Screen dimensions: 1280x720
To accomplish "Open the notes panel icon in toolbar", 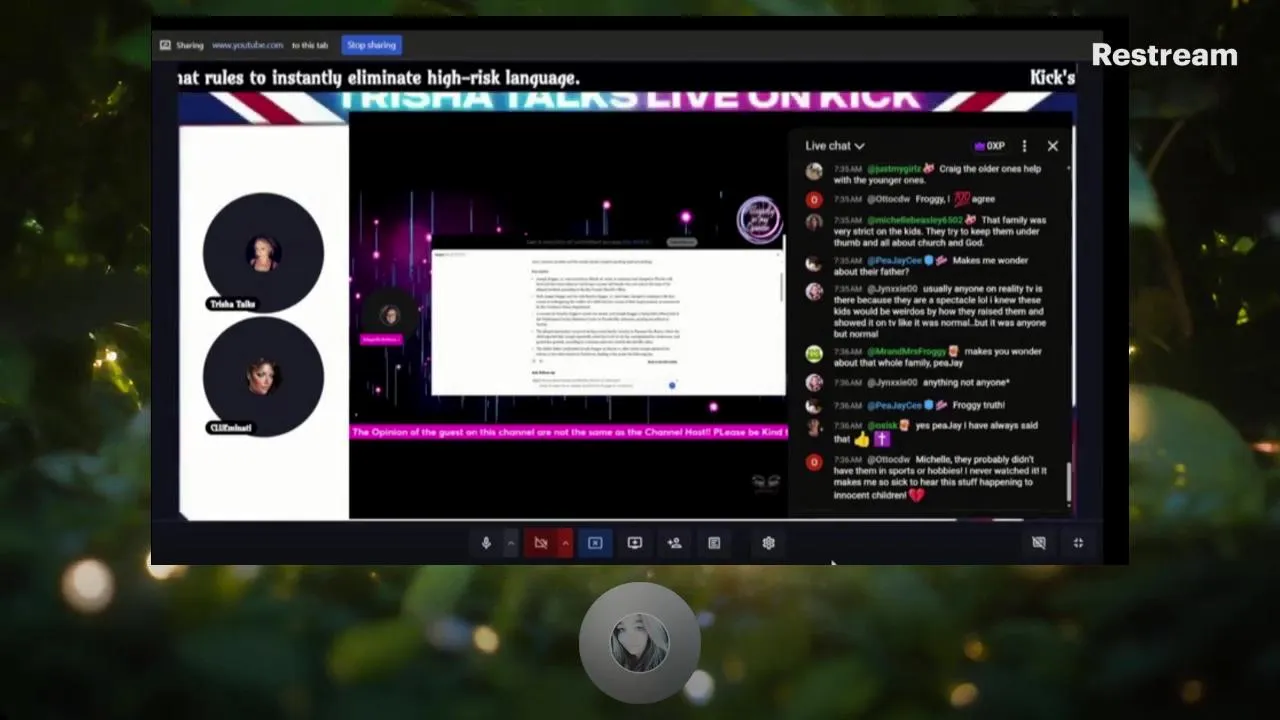I will point(714,543).
